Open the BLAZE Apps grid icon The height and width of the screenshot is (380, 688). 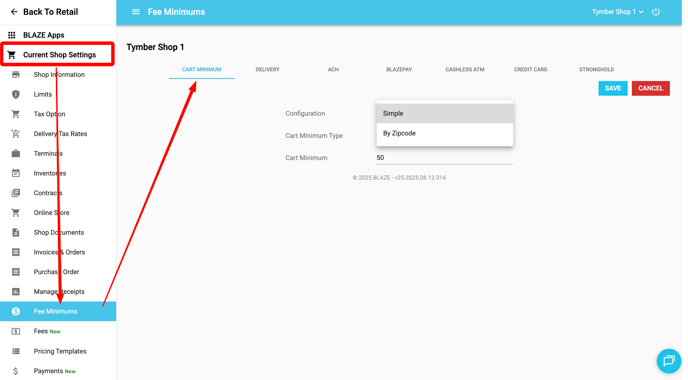[x=12, y=35]
